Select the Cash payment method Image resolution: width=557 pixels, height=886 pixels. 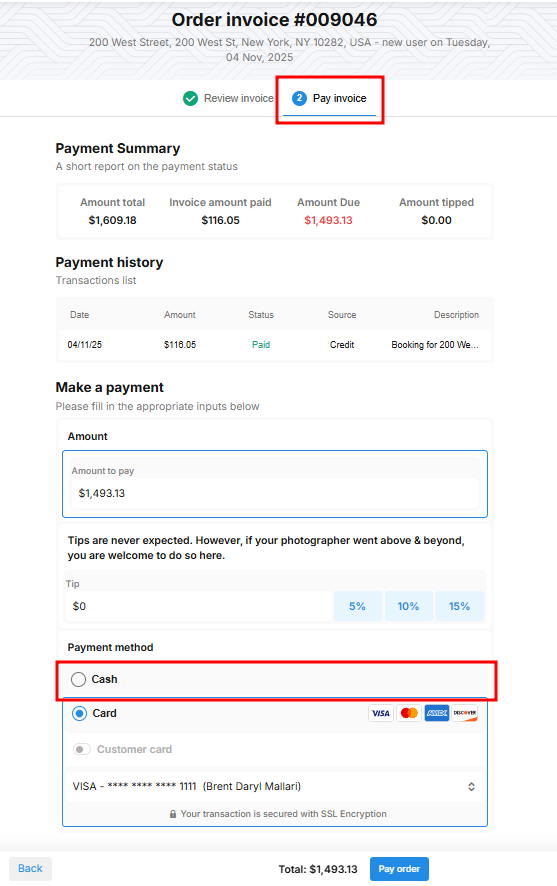[79, 679]
